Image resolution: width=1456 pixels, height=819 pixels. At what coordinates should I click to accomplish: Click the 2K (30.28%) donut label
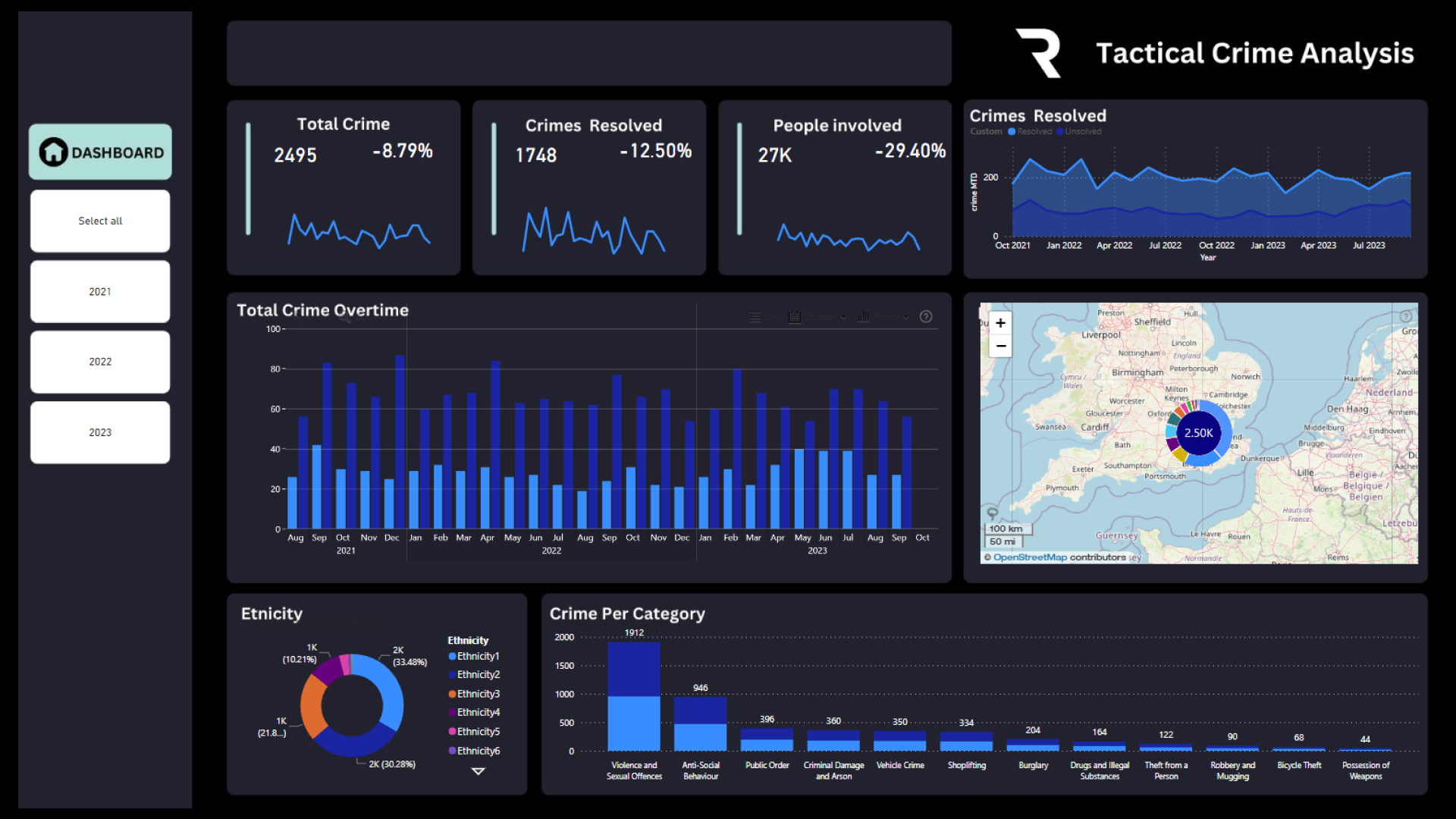click(x=392, y=764)
